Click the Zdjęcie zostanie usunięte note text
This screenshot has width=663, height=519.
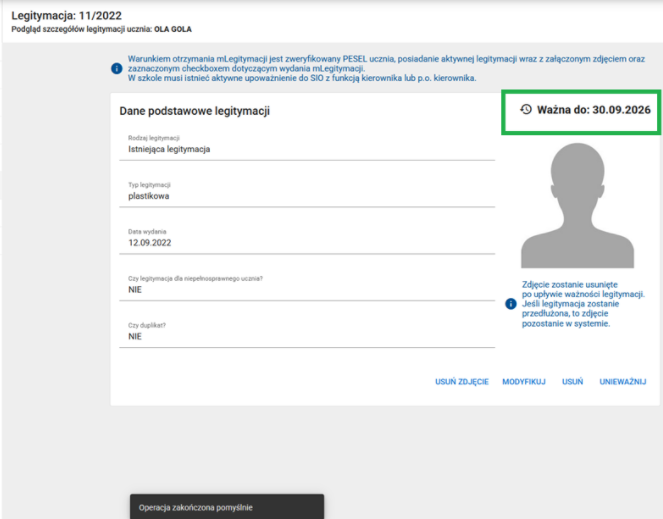pyautogui.click(x=583, y=304)
